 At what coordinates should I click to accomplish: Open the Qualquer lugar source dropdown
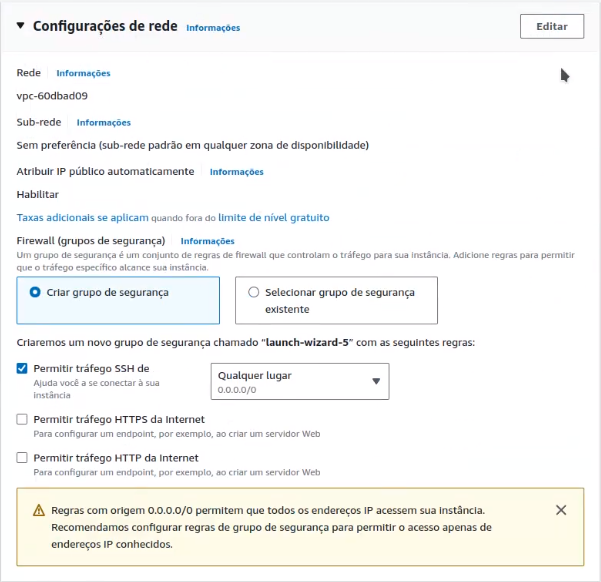300,381
